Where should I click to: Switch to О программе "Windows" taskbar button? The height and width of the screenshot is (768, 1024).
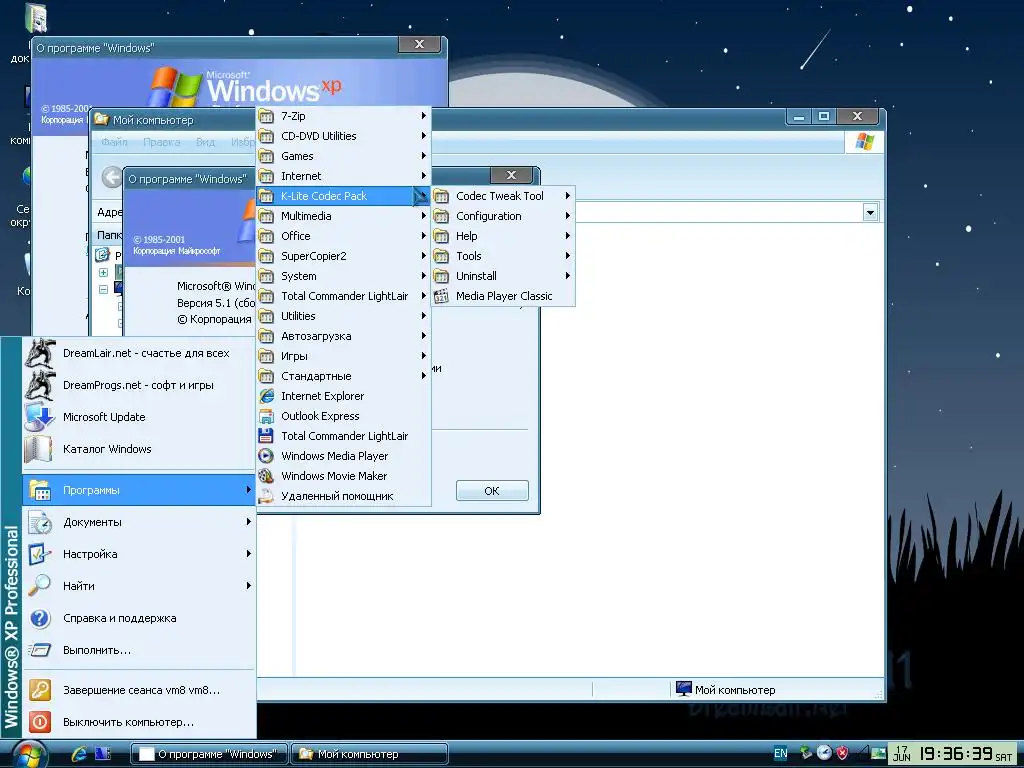tap(209, 754)
